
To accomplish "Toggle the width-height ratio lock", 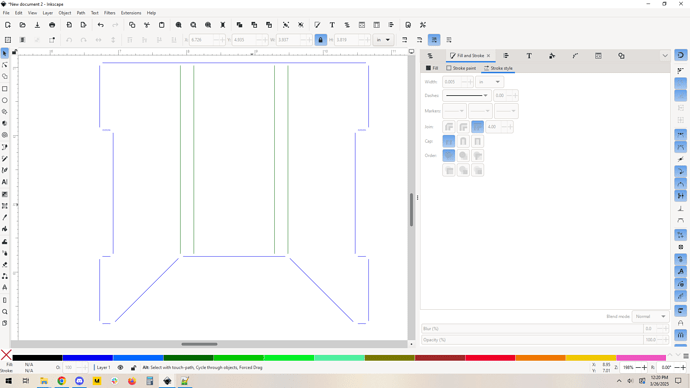I will point(320,40).
